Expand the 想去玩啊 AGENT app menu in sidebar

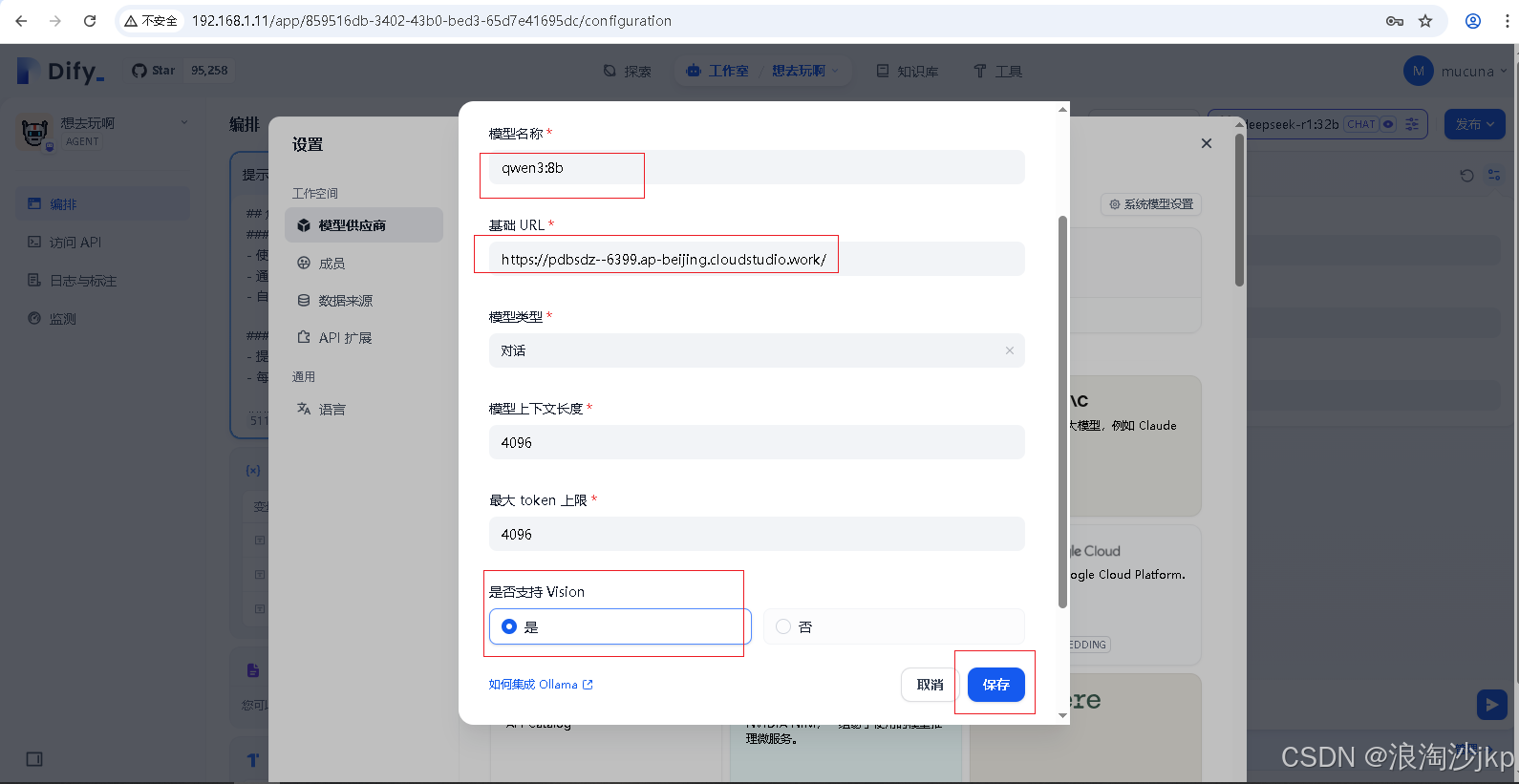[103, 131]
